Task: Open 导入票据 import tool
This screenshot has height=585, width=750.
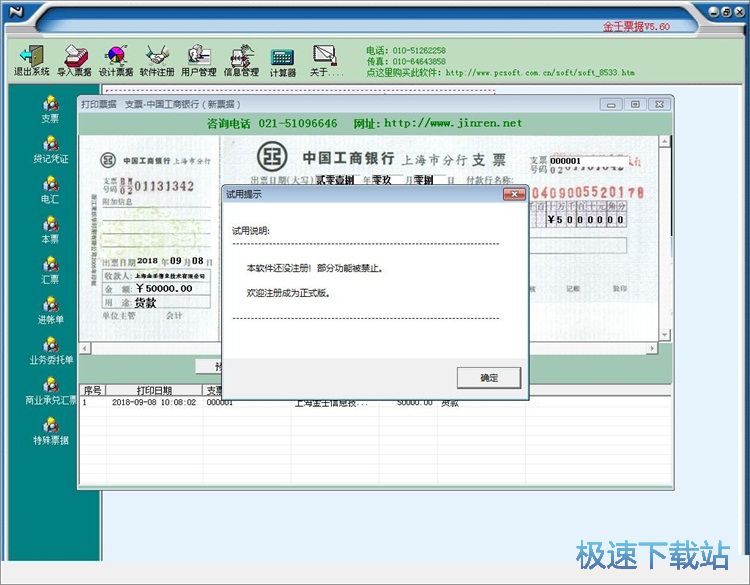Action: tap(75, 60)
